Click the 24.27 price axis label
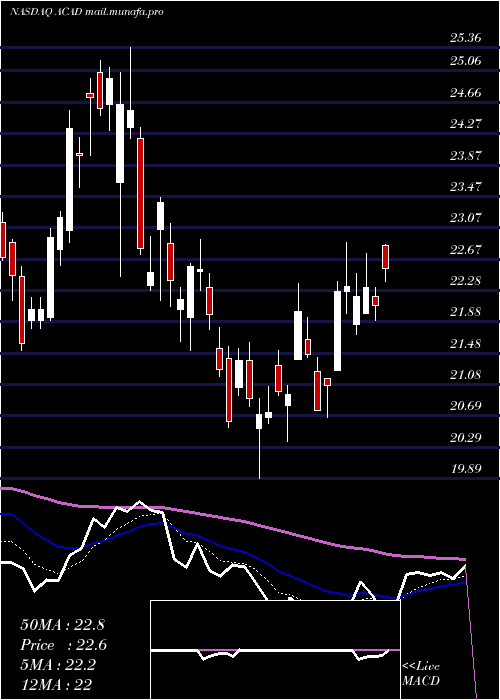 pyautogui.click(x=466, y=124)
